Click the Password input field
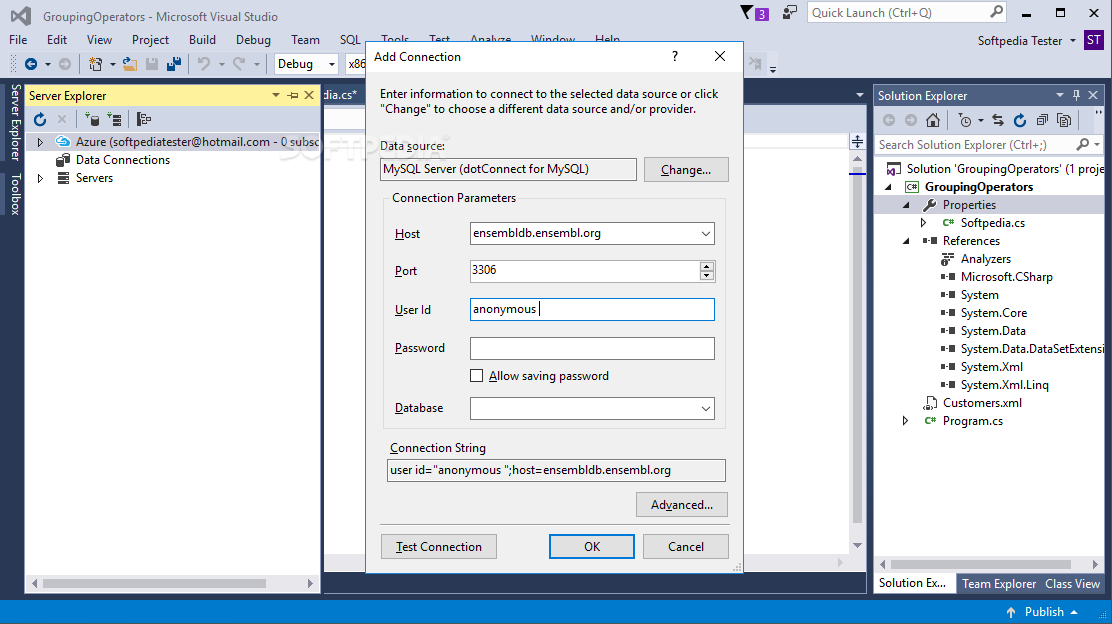 pyautogui.click(x=592, y=348)
